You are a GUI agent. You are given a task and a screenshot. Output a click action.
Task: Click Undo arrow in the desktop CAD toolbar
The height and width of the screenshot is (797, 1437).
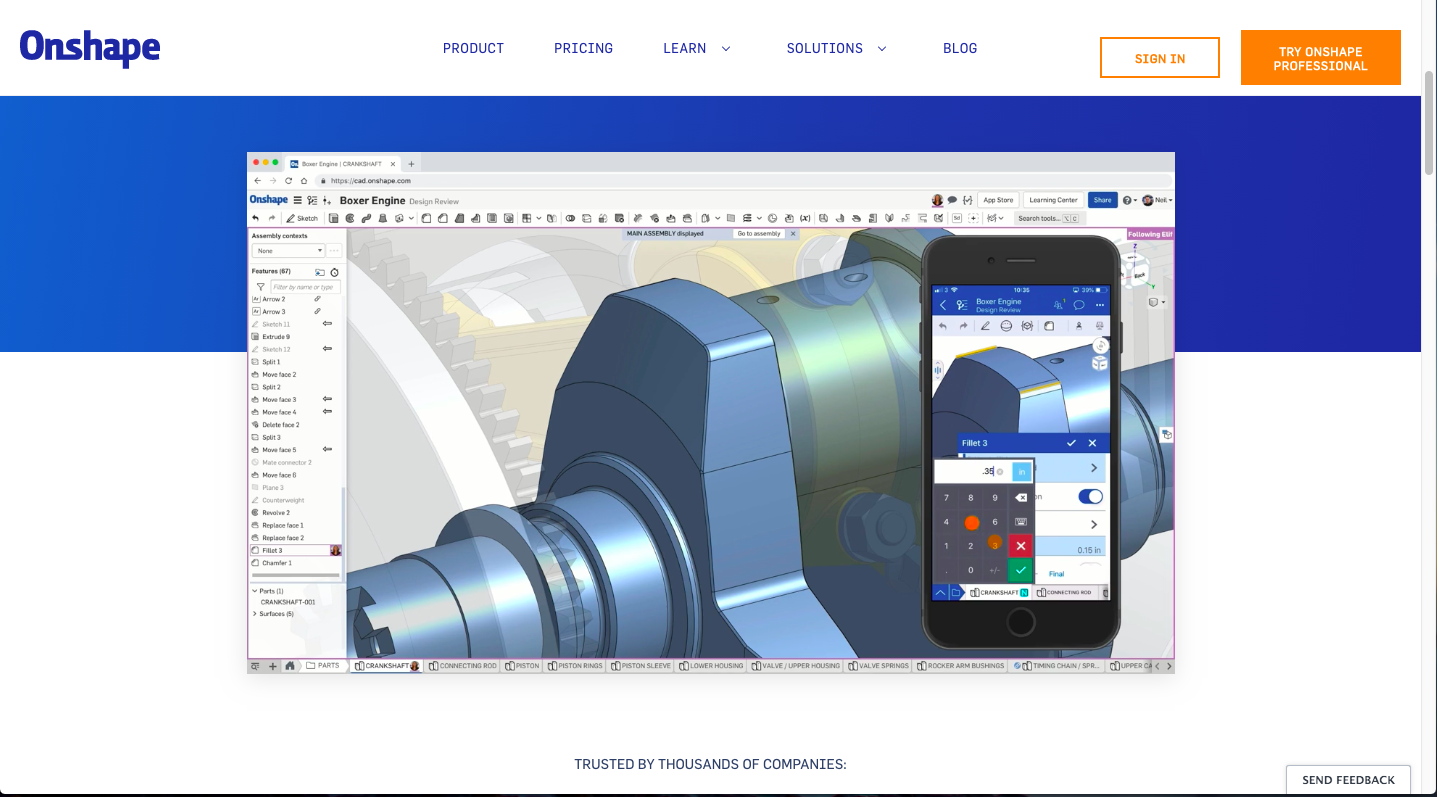(256, 218)
